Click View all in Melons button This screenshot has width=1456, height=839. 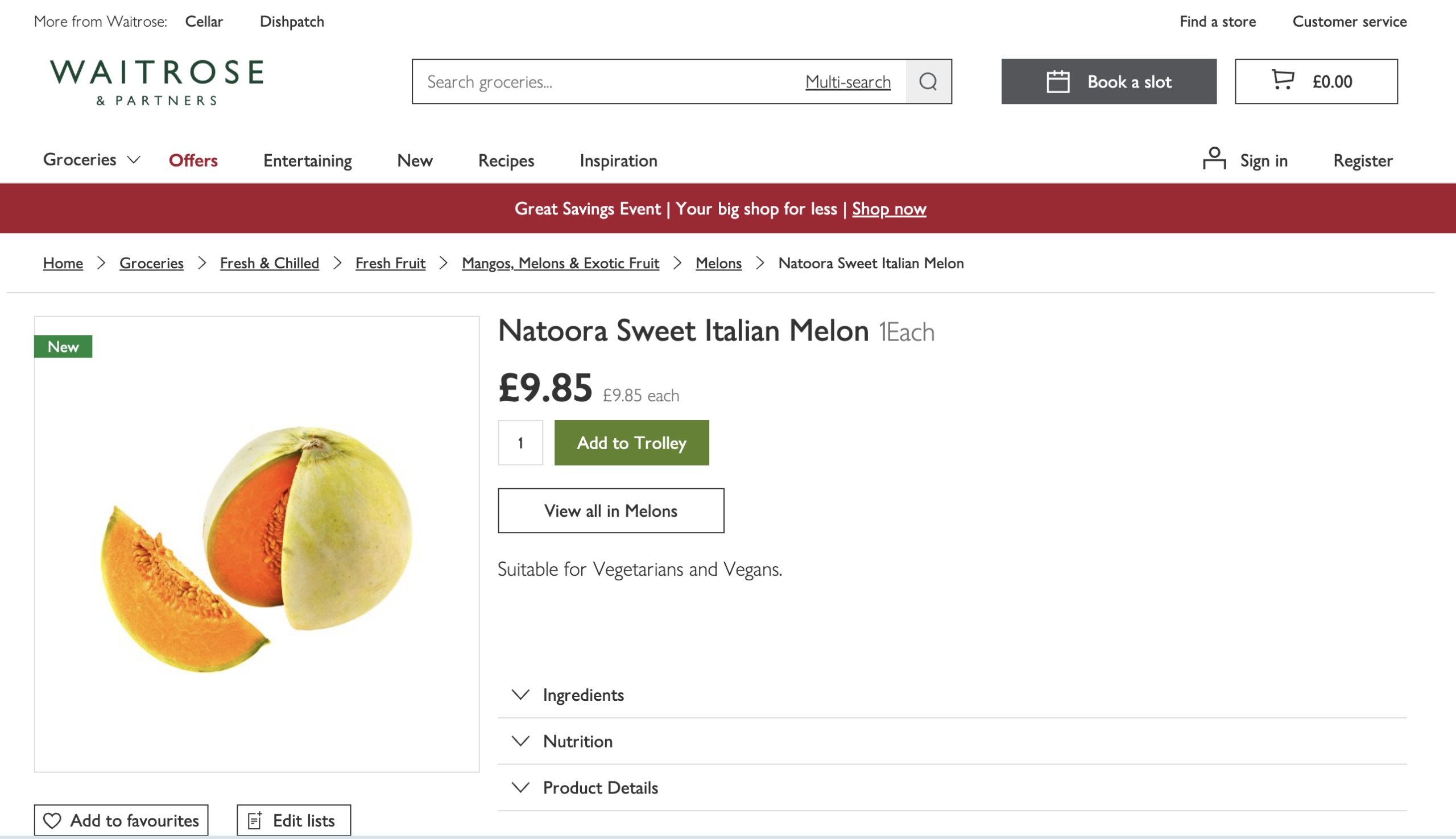click(x=611, y=510)
